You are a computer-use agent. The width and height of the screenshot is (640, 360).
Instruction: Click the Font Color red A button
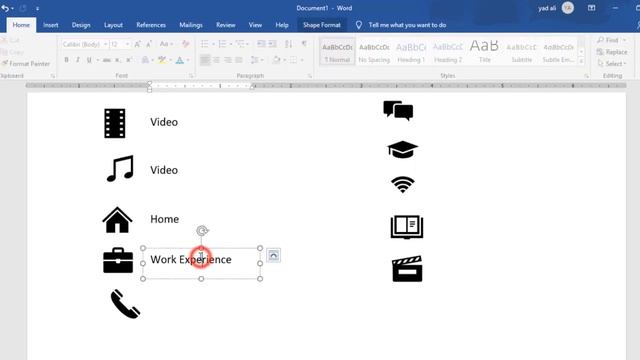[x=180, y=60]
